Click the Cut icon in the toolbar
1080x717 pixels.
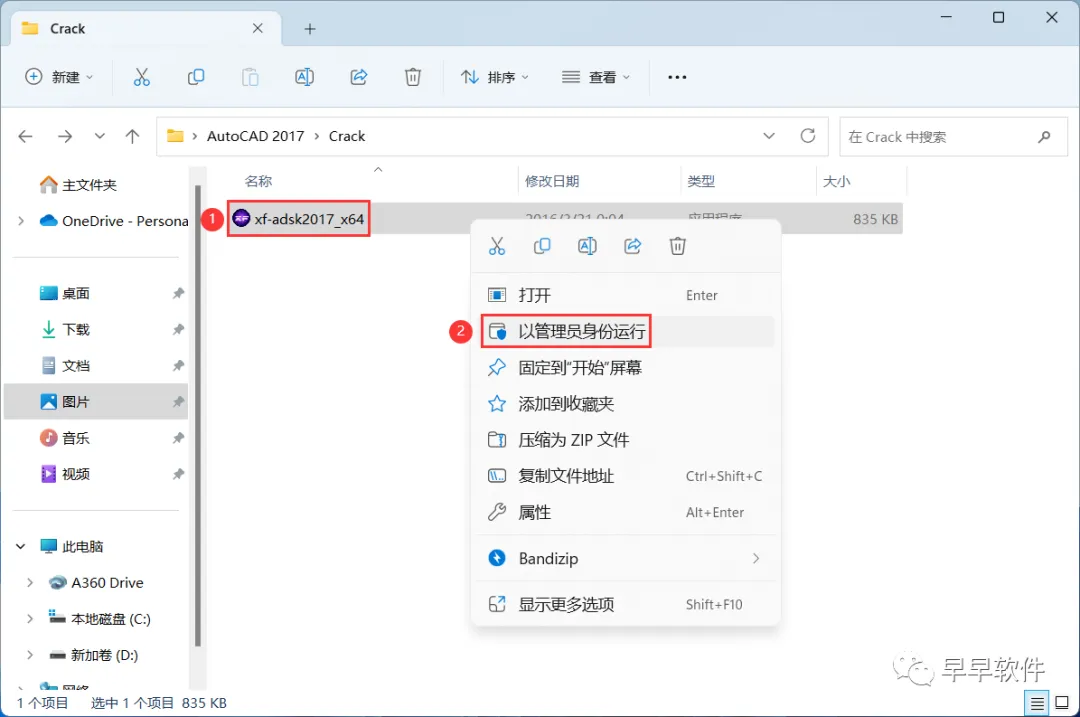[x=141, y=77]
